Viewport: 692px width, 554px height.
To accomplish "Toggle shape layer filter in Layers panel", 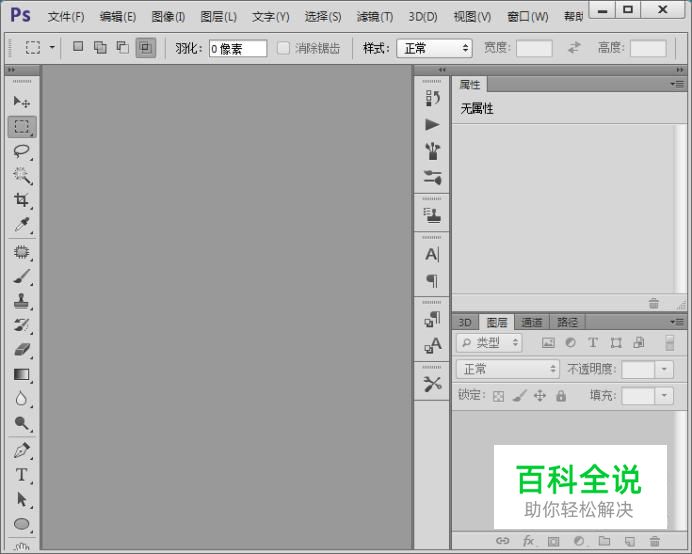I will pos(616,343).
